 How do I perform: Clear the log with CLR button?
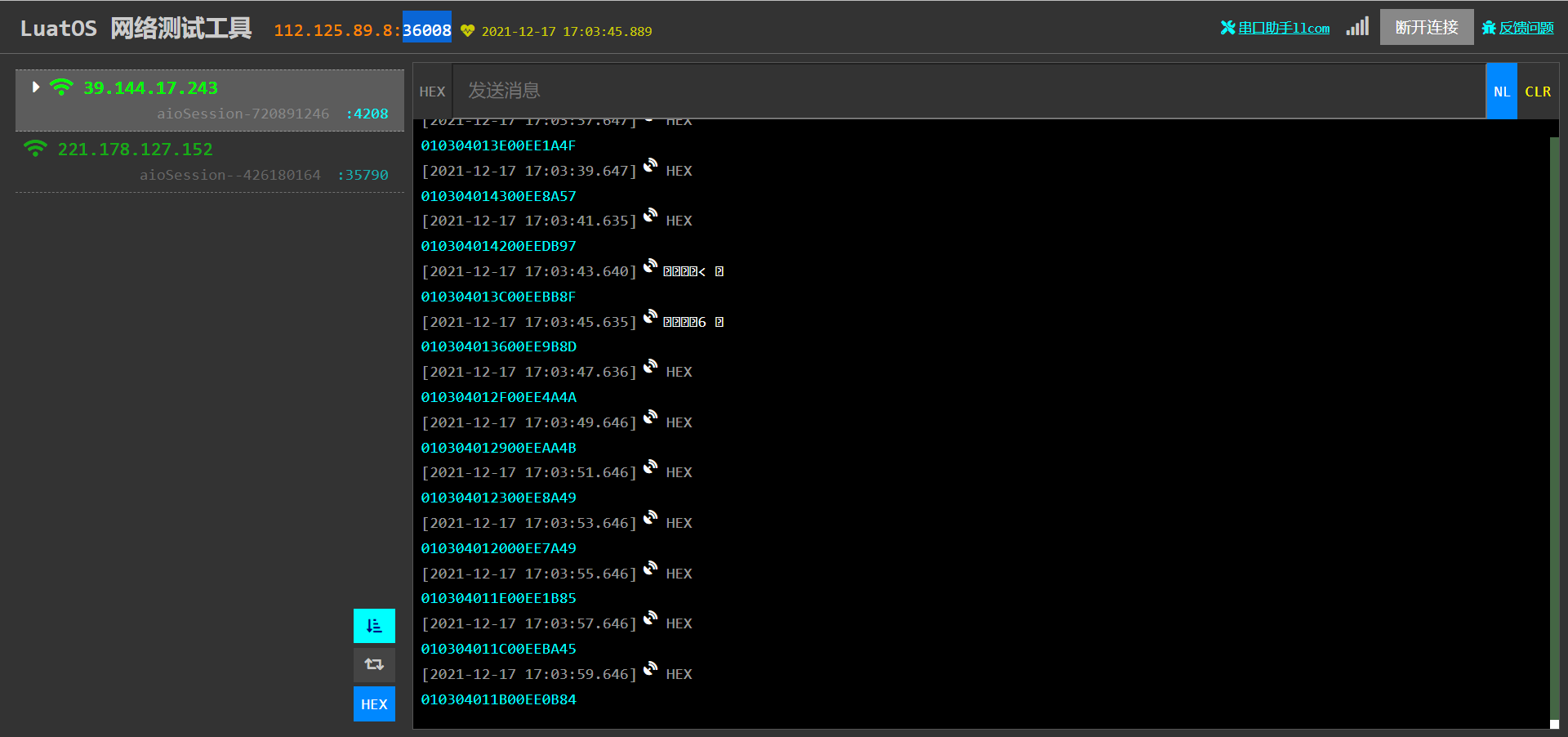coord(1538,92)
